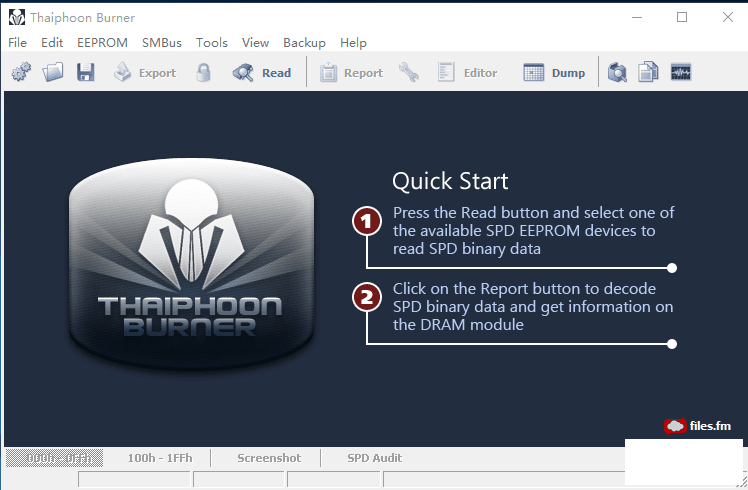The image size is (748, 490).
Task: Open the Editor from the toolbar
Action: pyautogui.click(x=468, y=73)
